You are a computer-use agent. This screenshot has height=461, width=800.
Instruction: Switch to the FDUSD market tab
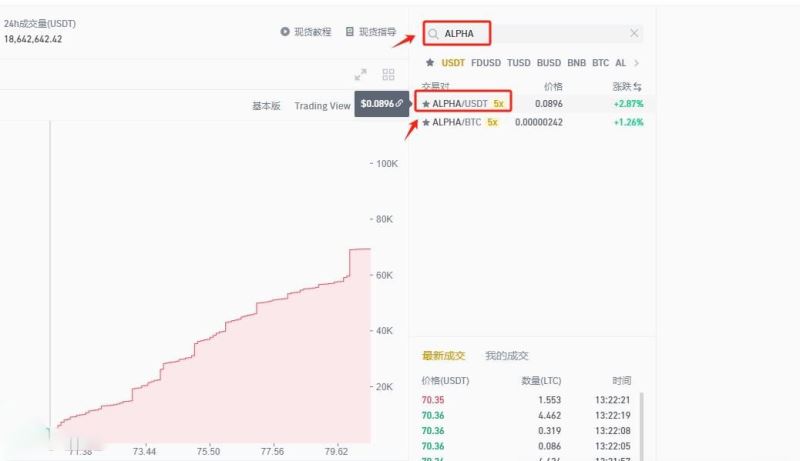[x=486, y=63]
